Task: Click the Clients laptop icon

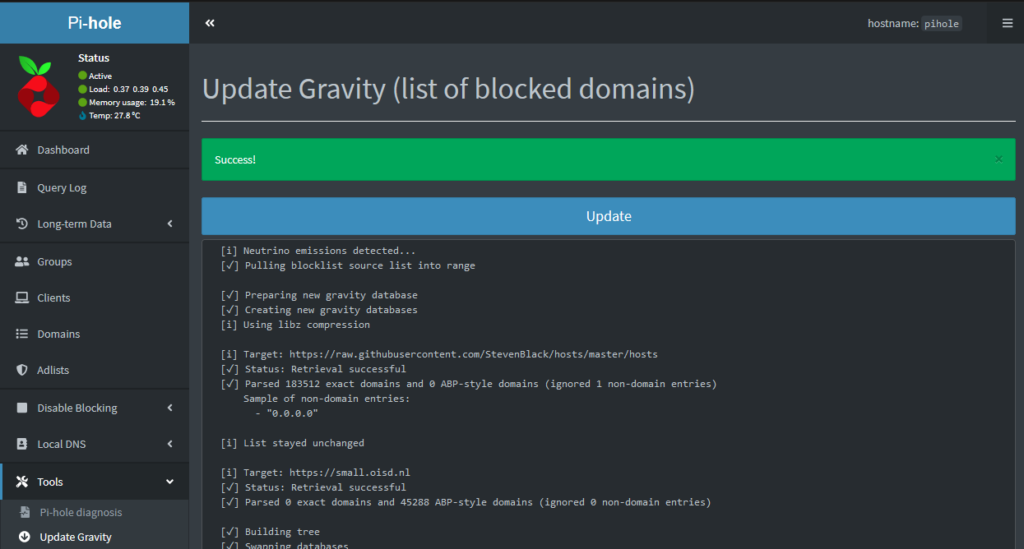Action: (x=22, y=298)
